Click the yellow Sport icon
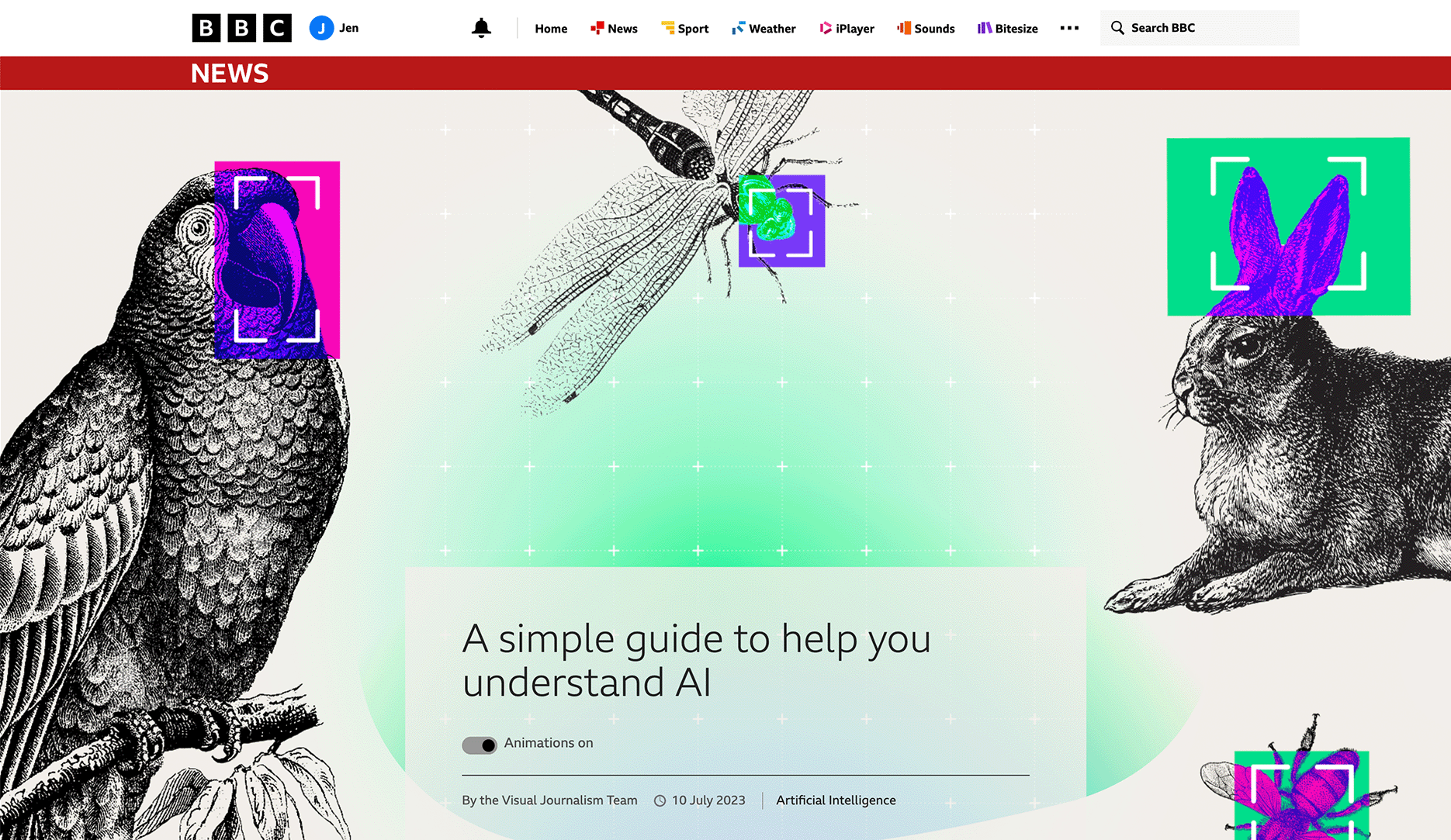 tap(667, 28)
